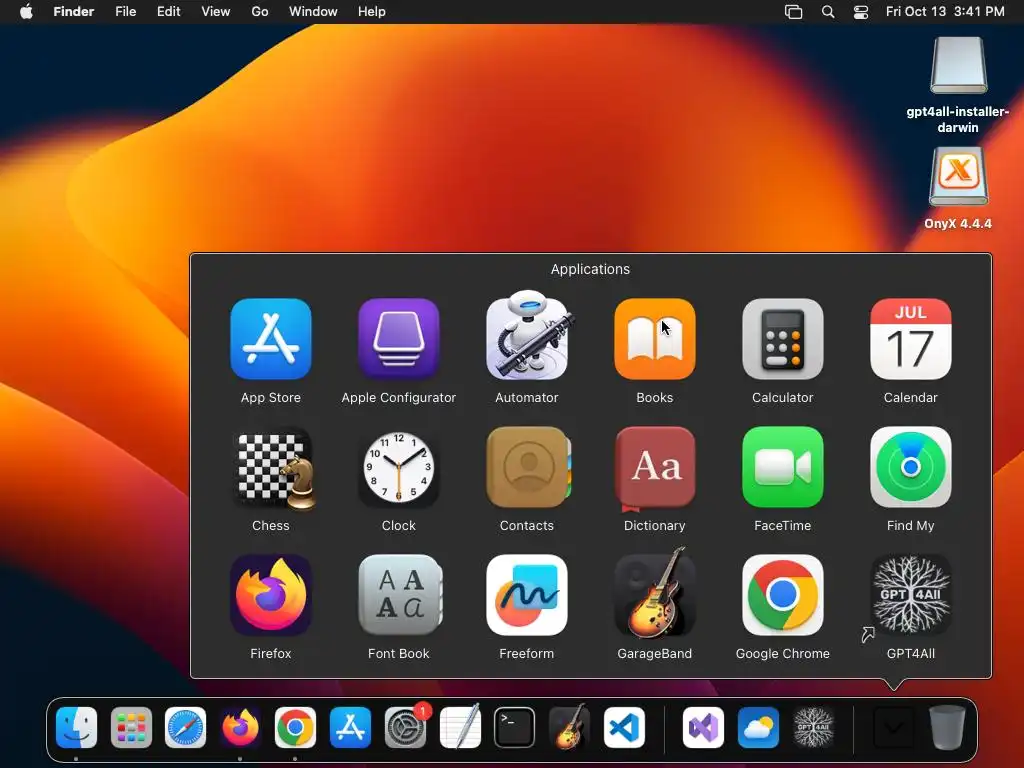Open Spotlight search in the menu bar

pos(827,12)
